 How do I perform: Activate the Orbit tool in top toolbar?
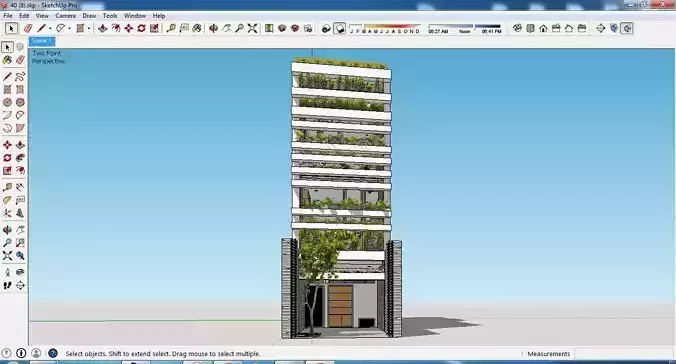213,28
